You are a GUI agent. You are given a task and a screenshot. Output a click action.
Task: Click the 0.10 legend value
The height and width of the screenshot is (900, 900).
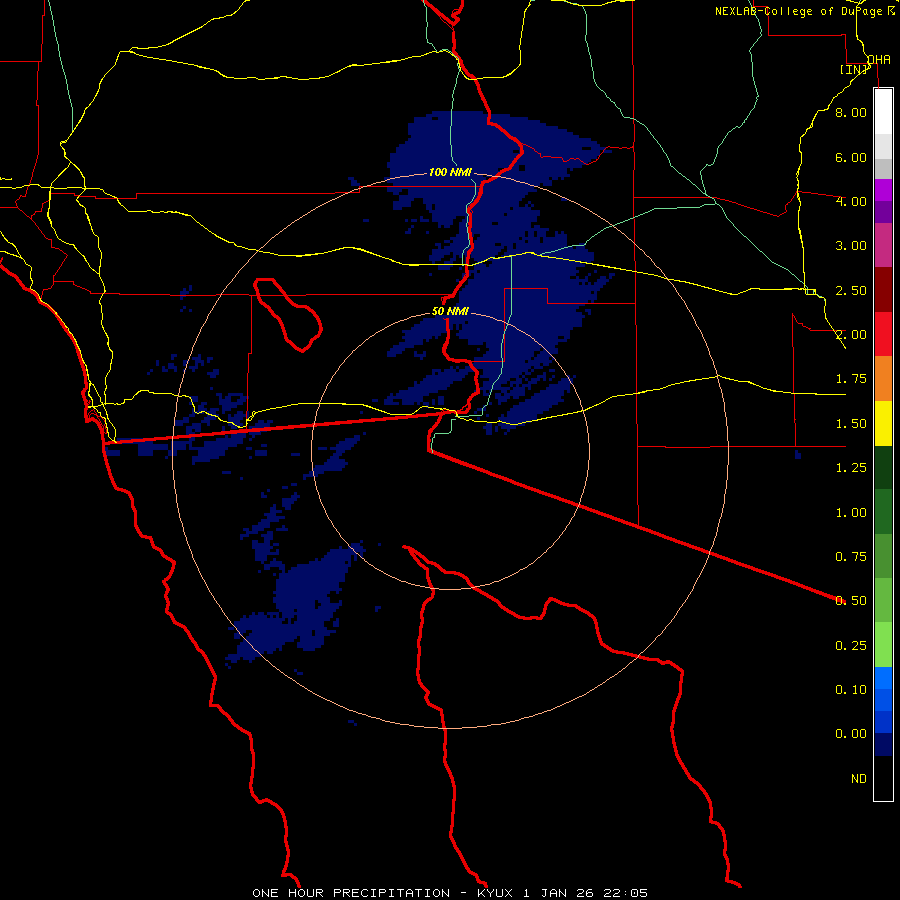pyautogui.click(x=851, y=690)
